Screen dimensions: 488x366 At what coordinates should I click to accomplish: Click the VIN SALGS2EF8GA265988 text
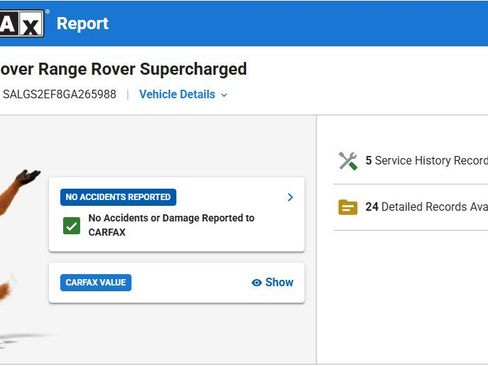click(60, 94)
